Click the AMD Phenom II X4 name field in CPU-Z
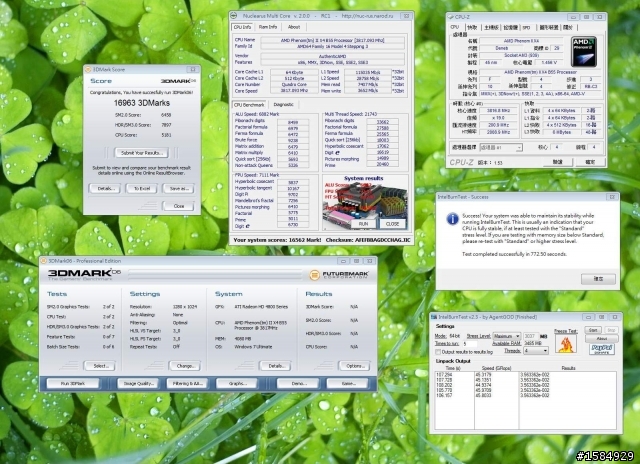The image size is (640, 464). click(521, 41)
